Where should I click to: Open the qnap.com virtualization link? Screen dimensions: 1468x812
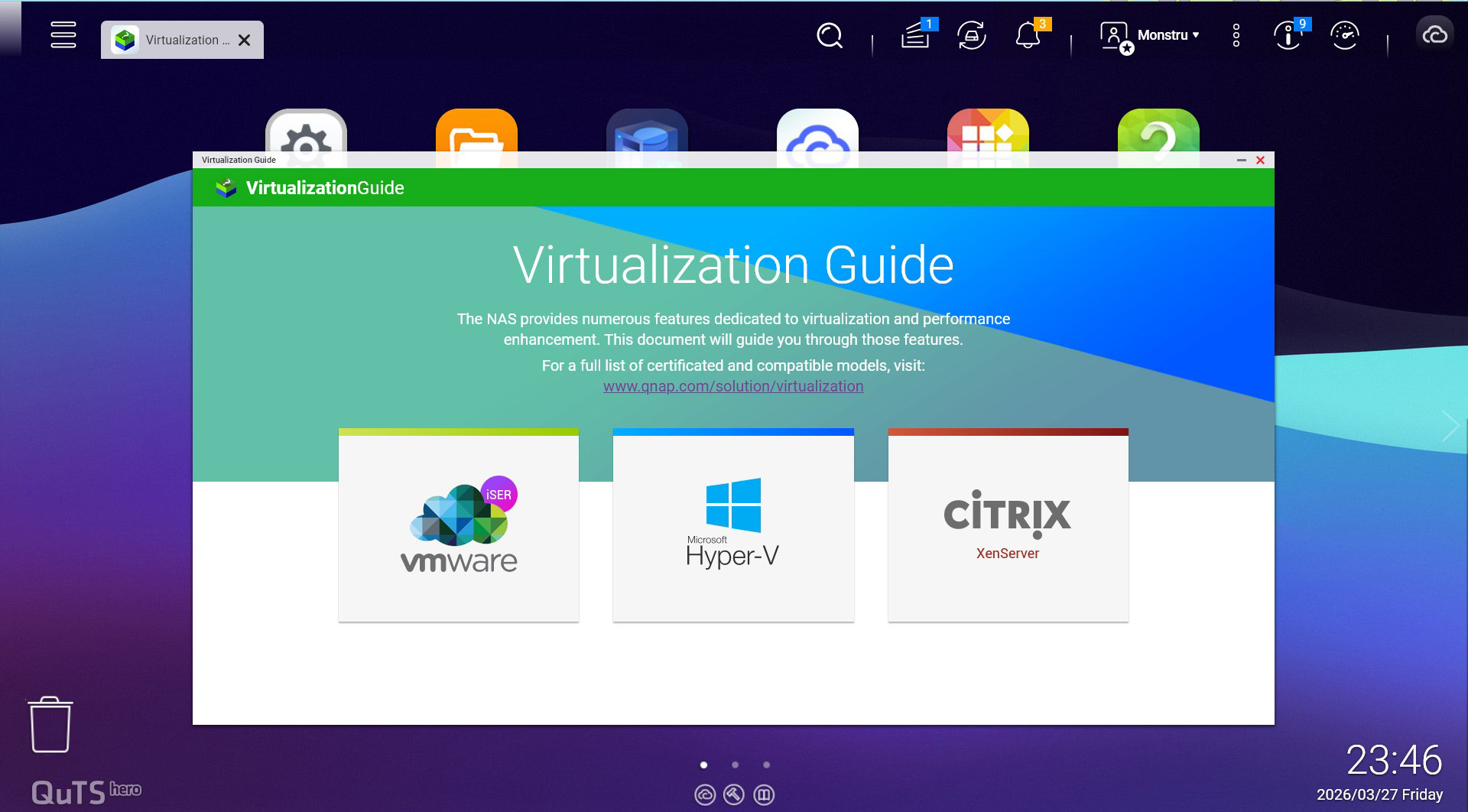click(x=732, y=386)
